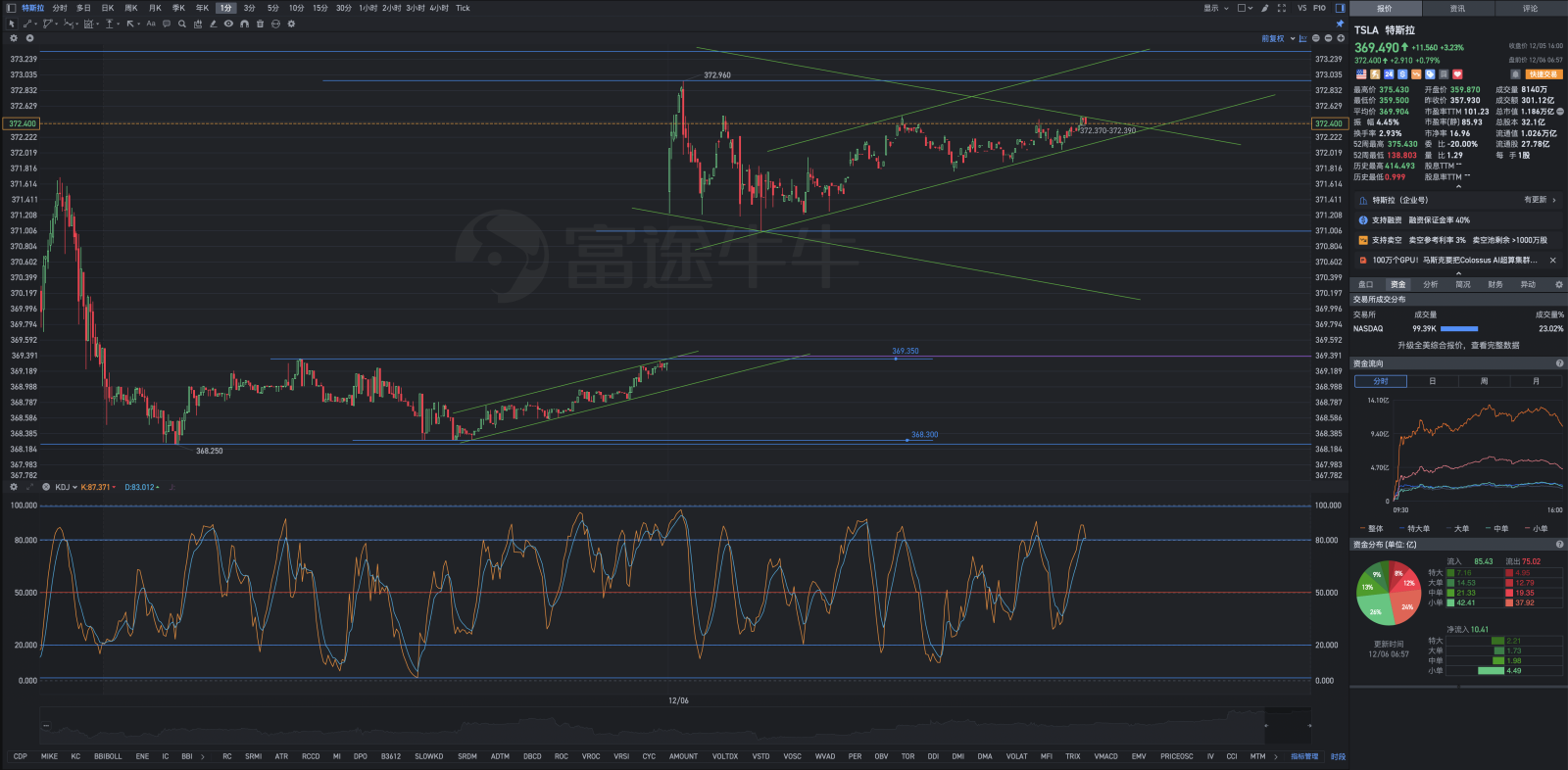Click the red heart favorite icon
Screen dimensions: 1568x770
(1457, 74)
